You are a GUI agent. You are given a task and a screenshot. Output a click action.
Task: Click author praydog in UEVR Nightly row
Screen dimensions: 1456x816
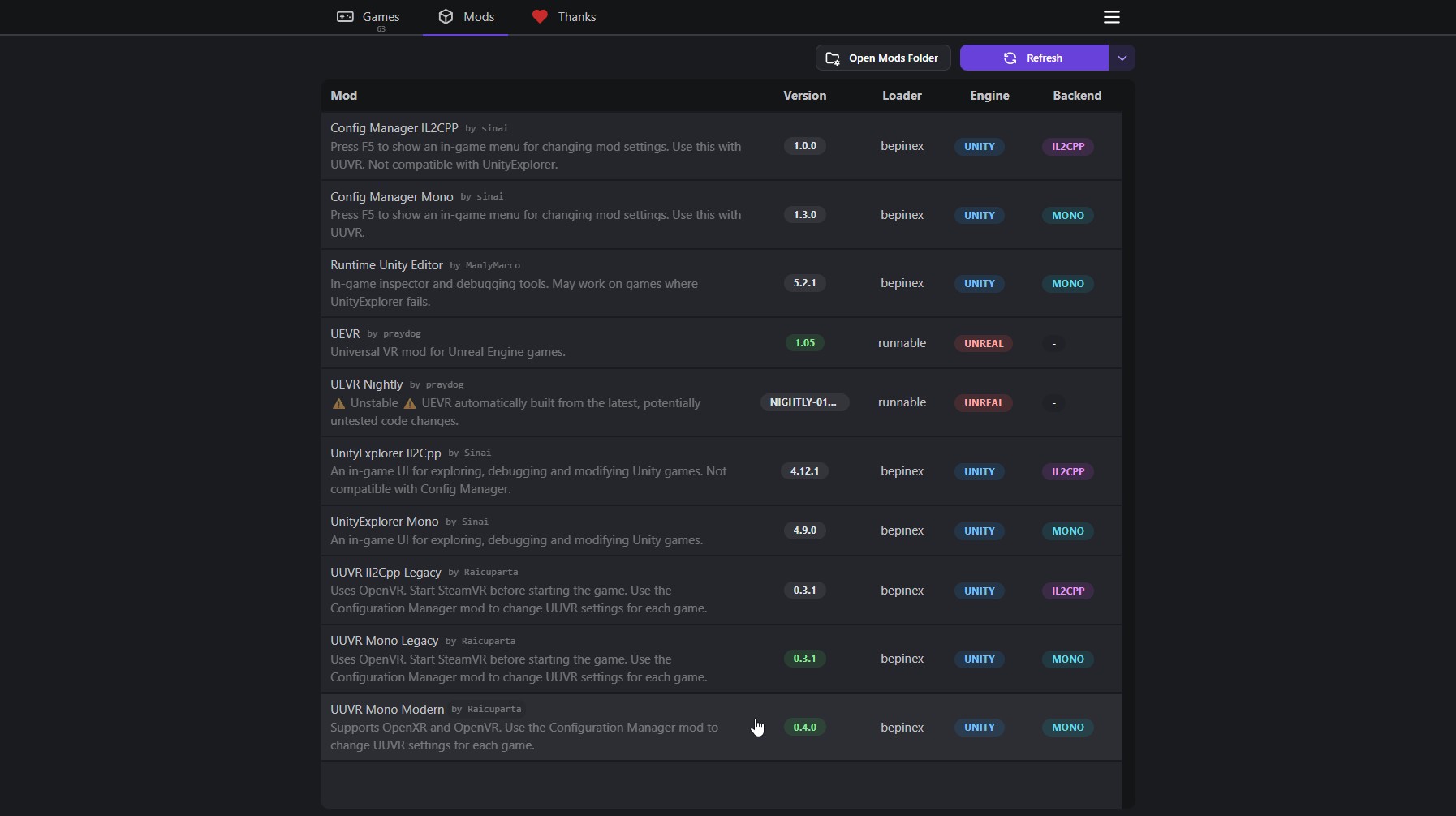click(x=445, y=385)
